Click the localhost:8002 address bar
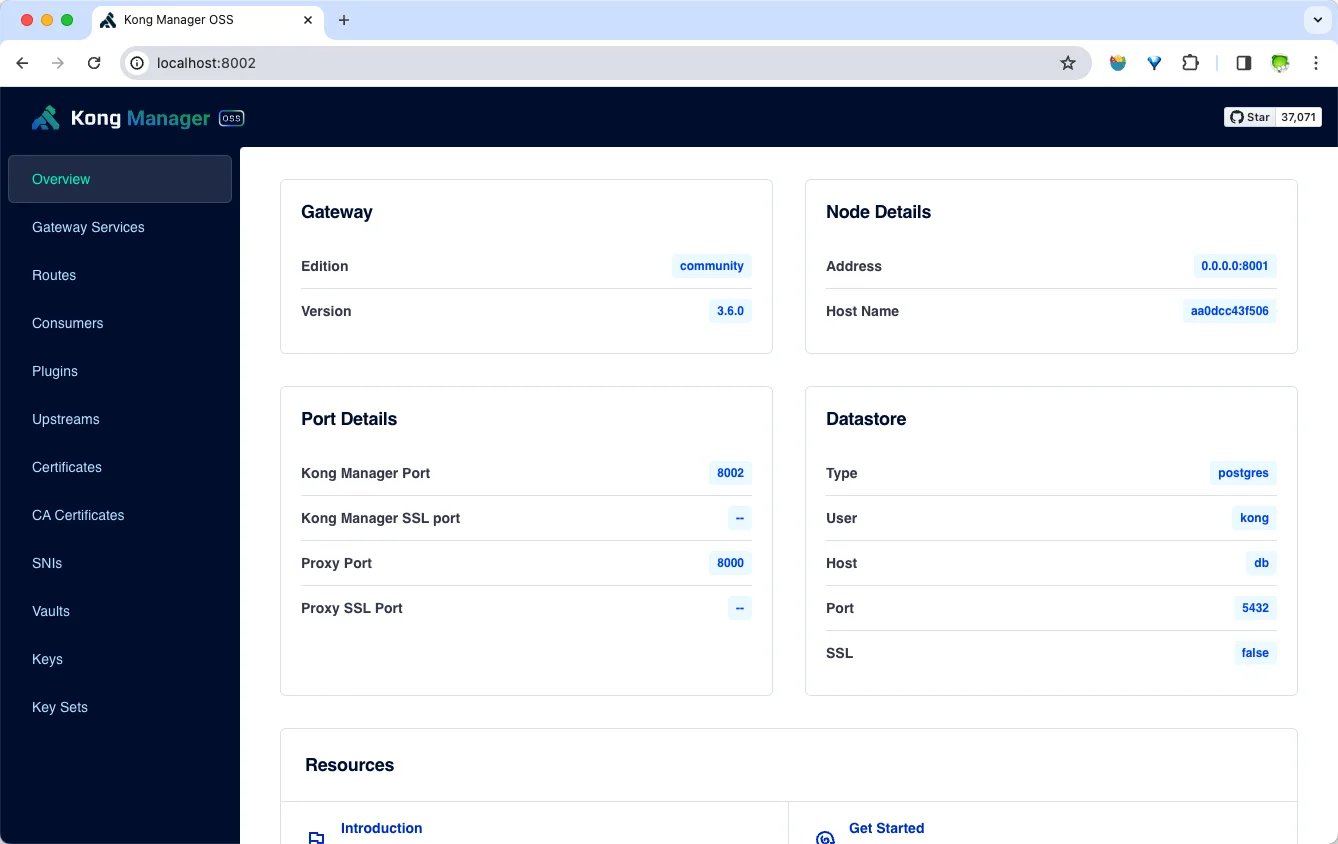The image size is (1338, 844). (x=600, y=63)
